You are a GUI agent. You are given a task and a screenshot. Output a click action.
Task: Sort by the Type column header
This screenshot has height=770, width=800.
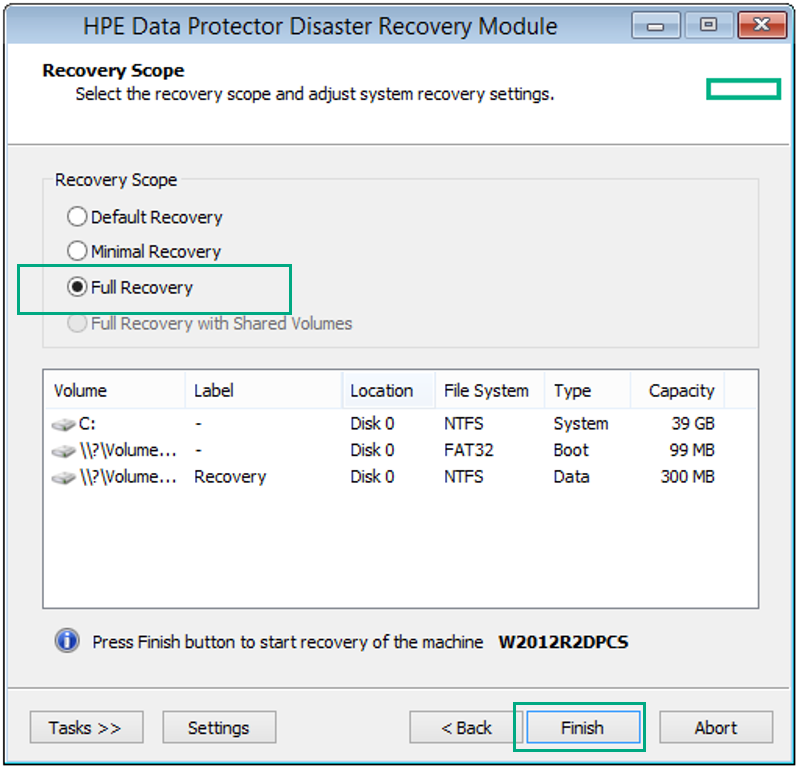tap(588, 391)
